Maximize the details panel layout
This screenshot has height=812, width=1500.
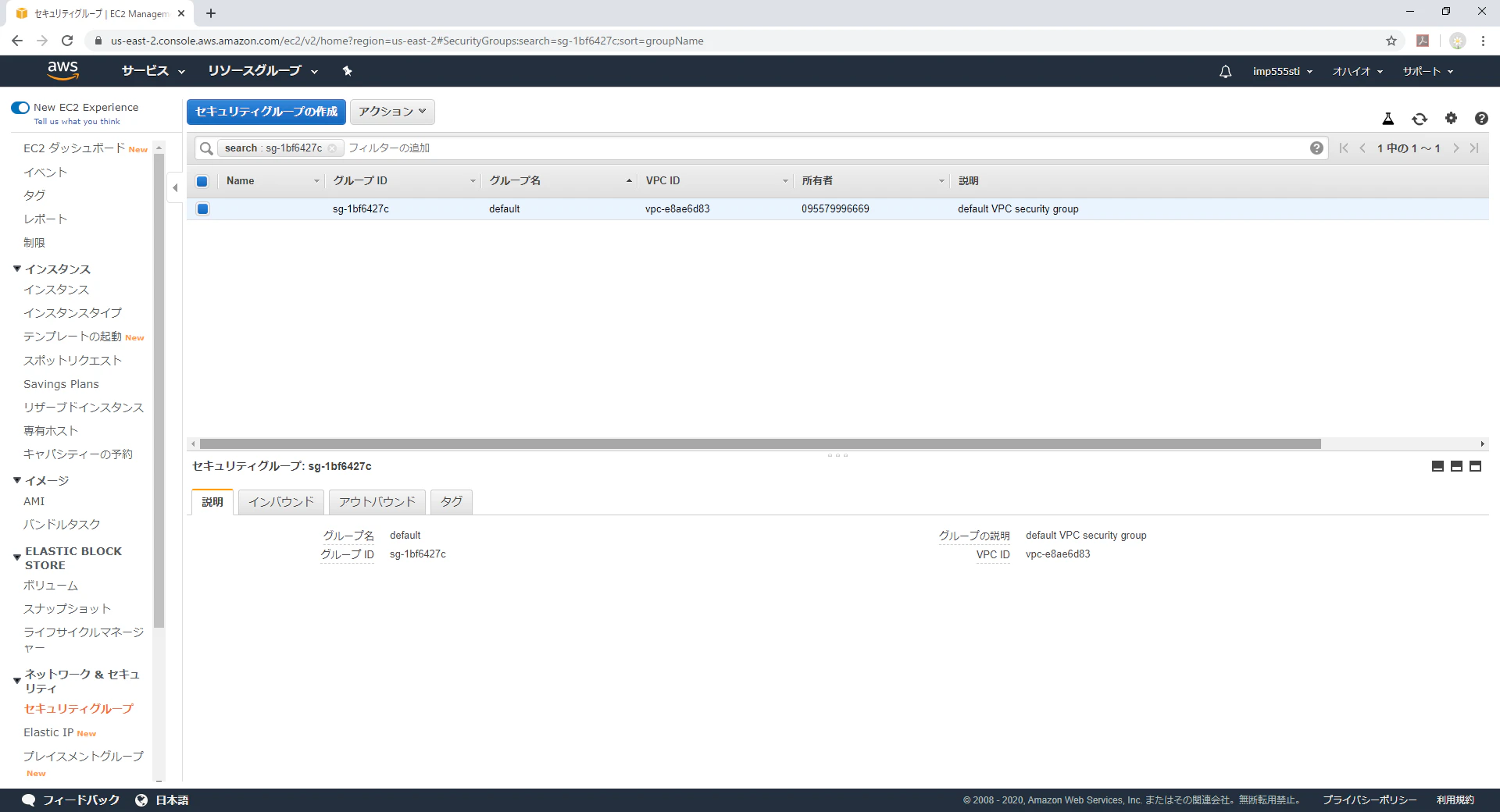1475,466
